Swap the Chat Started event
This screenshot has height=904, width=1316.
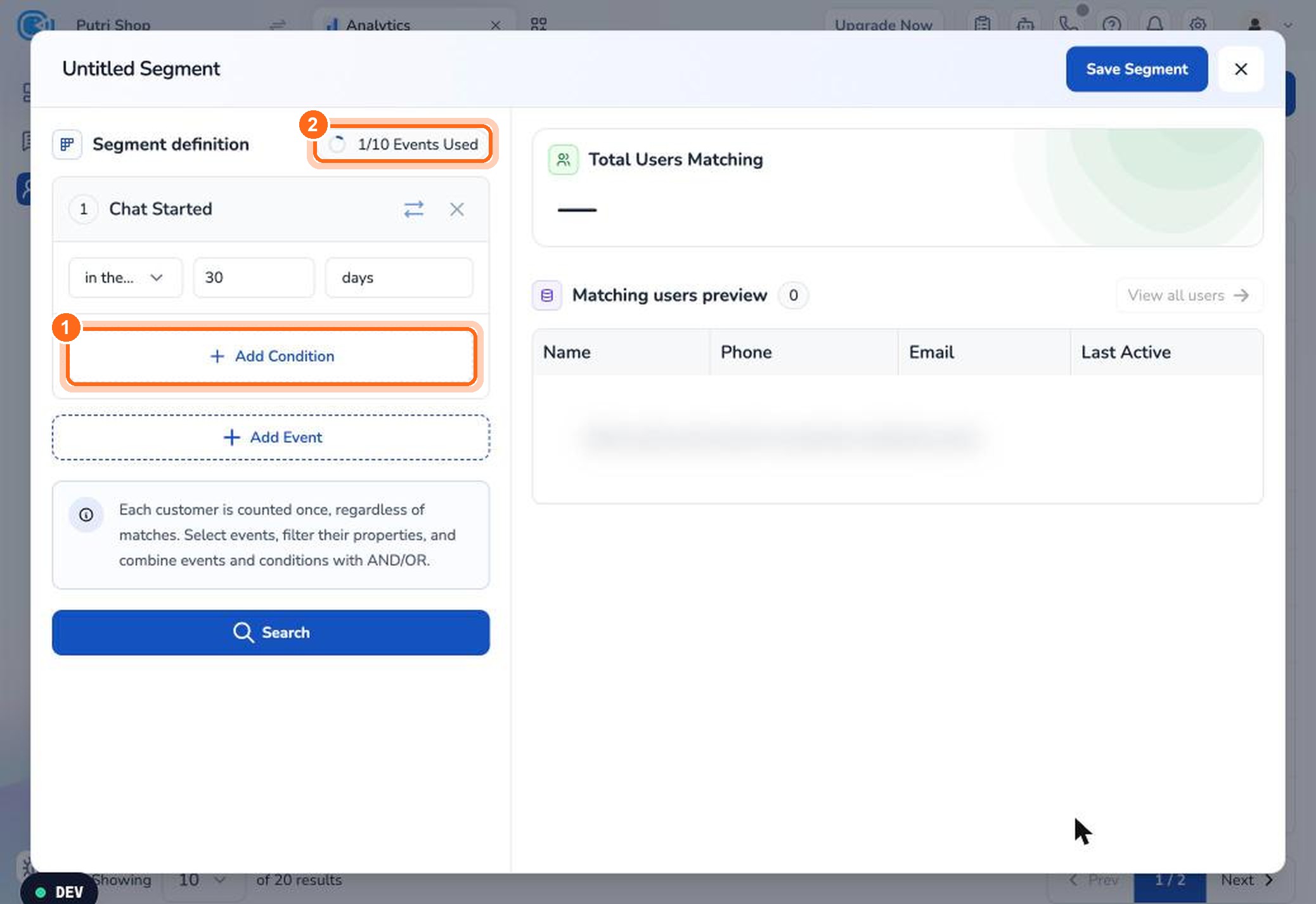coord(414,209)
